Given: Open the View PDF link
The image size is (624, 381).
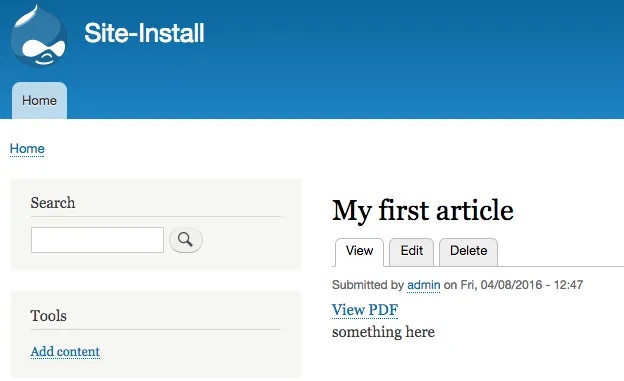Looking at the screenshot, I should tap(365, 310).
